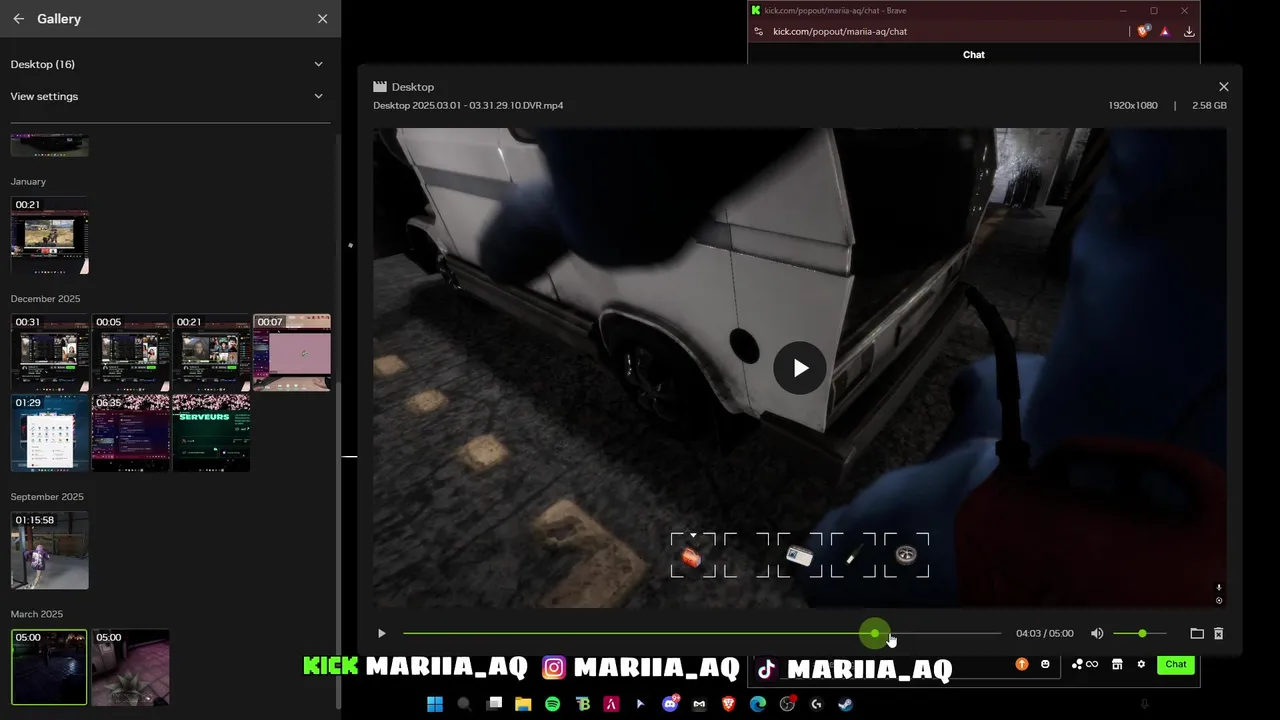
Task: Select the pink-floor 05:00 March clip
Action: [131, 667]
